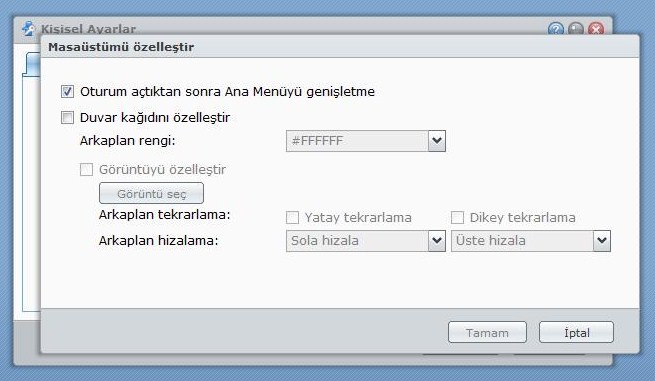Select the partially hidden tab behind the dialog
This screenshot has width=655, height=381.
[33, 64]
